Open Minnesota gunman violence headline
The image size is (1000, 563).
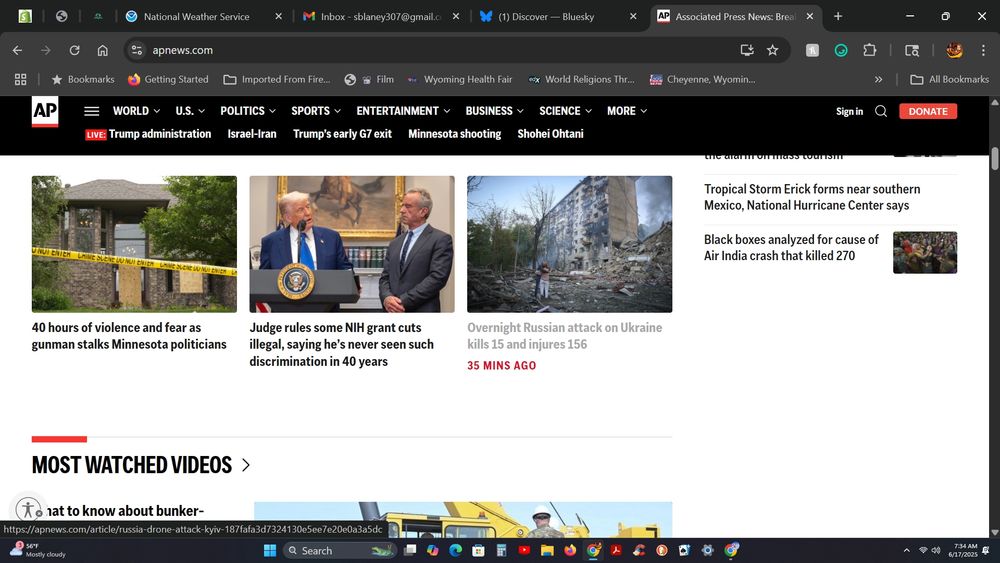click(129, 336)
